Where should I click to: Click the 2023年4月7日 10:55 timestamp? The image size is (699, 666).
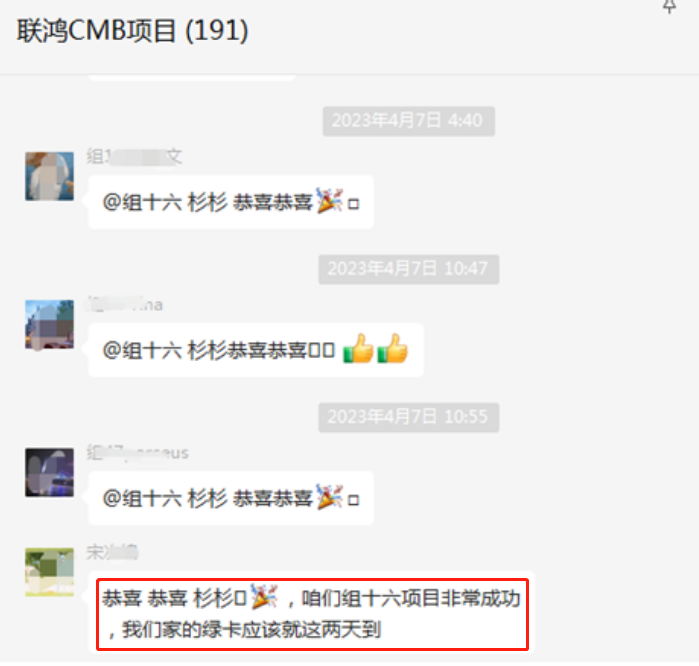pos(408,417)
